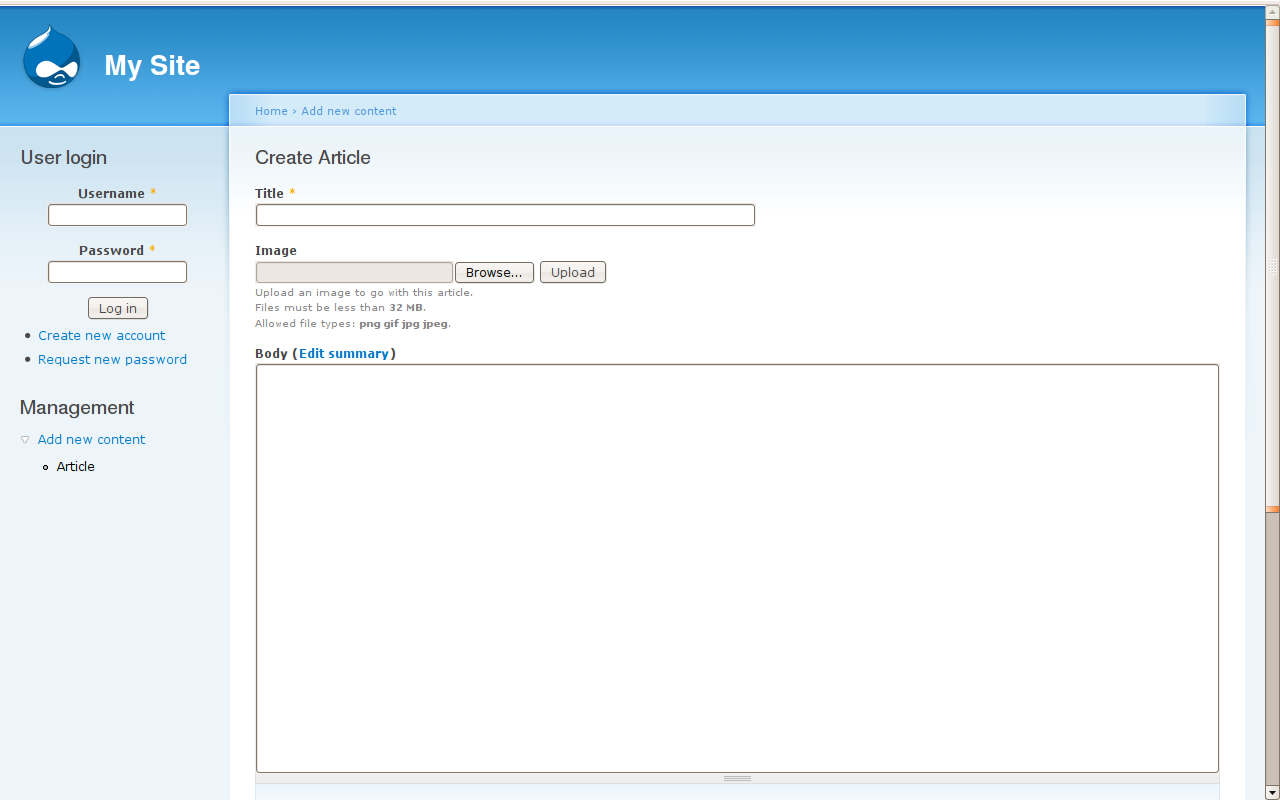Click the Request new password link
1280x800 pixels.
pos(112,359)
